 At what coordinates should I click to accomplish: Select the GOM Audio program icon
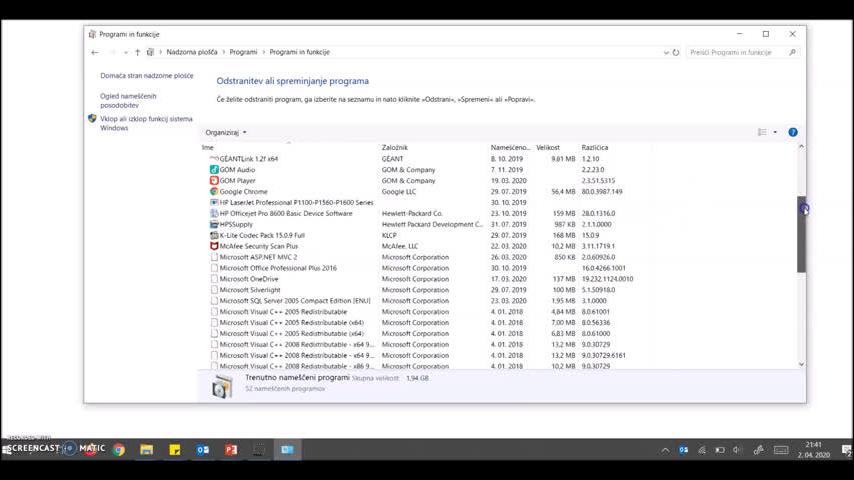point(214,170)
